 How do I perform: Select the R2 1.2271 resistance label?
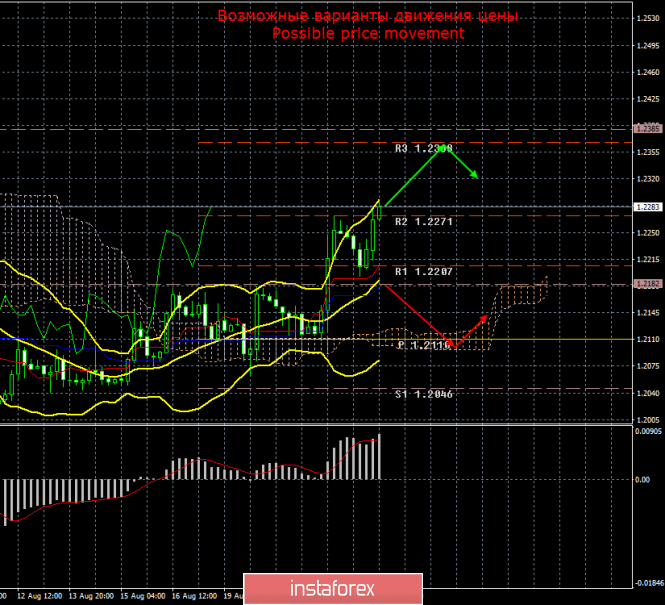[x=424, y=222]
